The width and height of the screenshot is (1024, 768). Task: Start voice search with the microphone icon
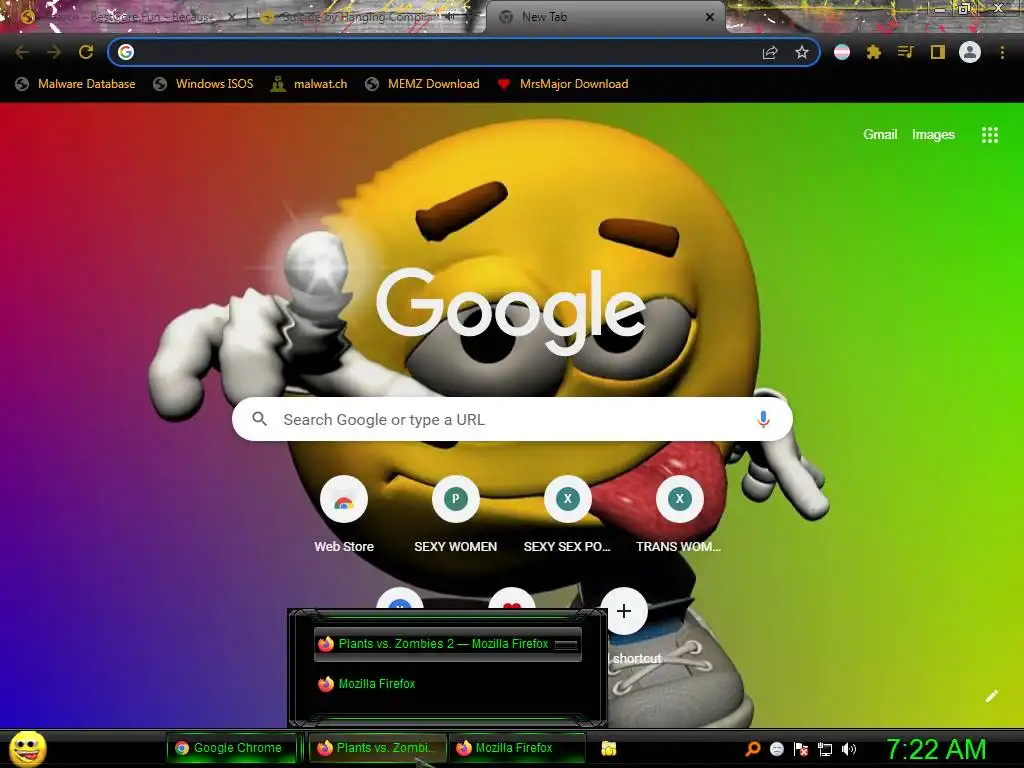coord(763,419)
